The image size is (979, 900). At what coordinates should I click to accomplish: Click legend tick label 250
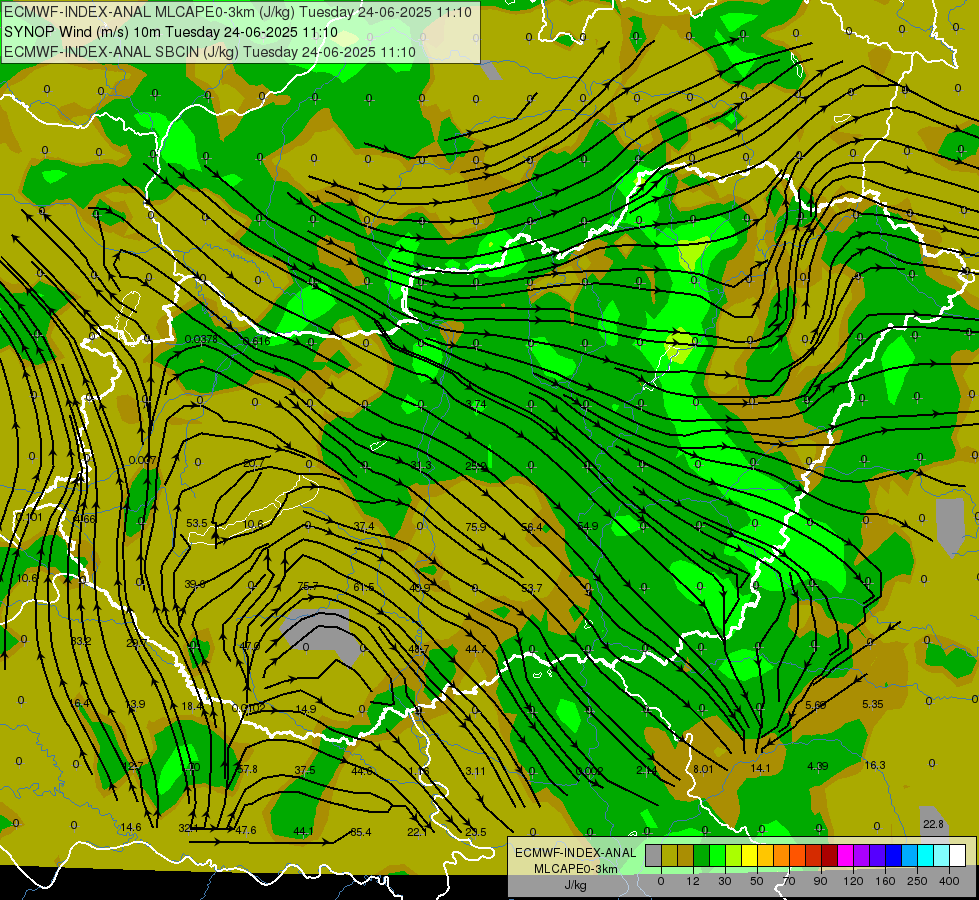[917, 881]
